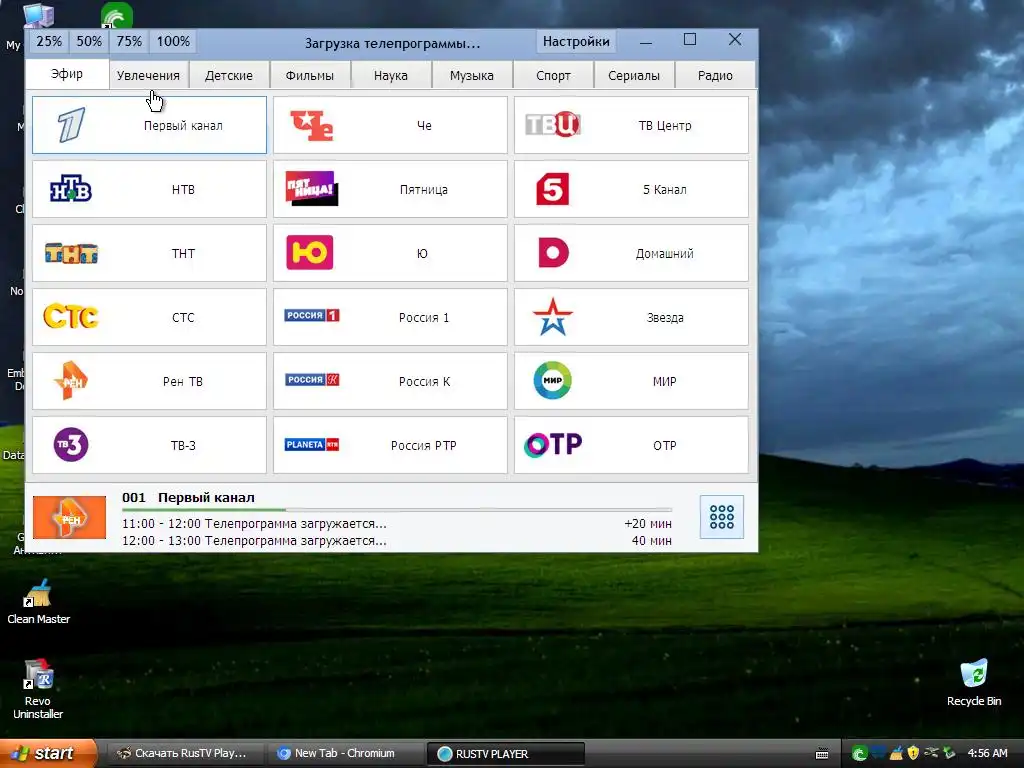Click the Звезда channel label
The width and height of the screenshot is (1024, 768).
pos(665,317)
